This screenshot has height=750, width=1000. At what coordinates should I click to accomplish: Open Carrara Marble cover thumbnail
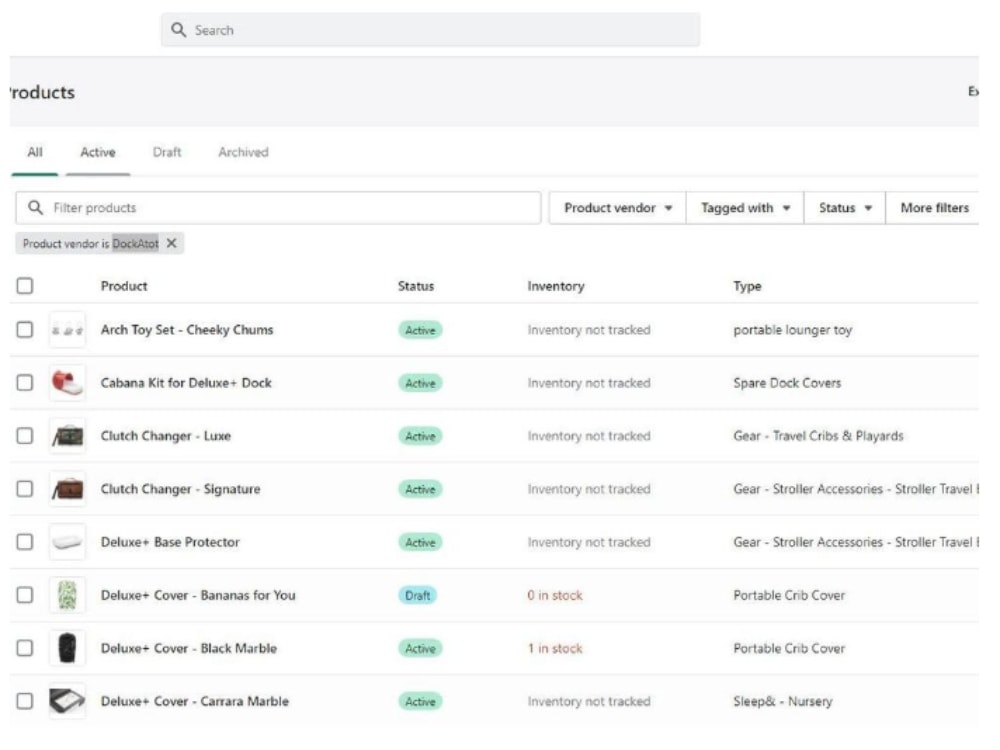coord(67,701)
